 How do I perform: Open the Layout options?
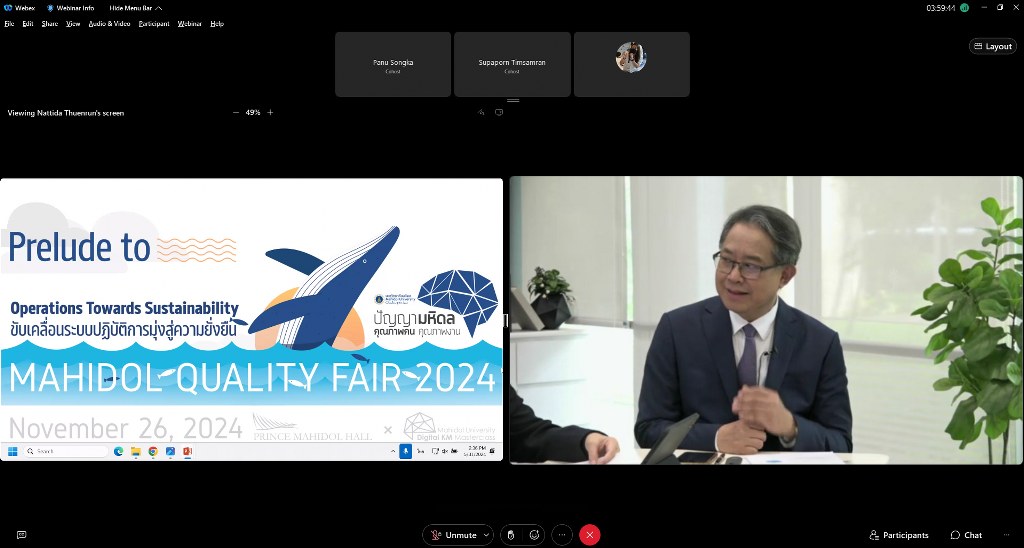pos(993,46)
